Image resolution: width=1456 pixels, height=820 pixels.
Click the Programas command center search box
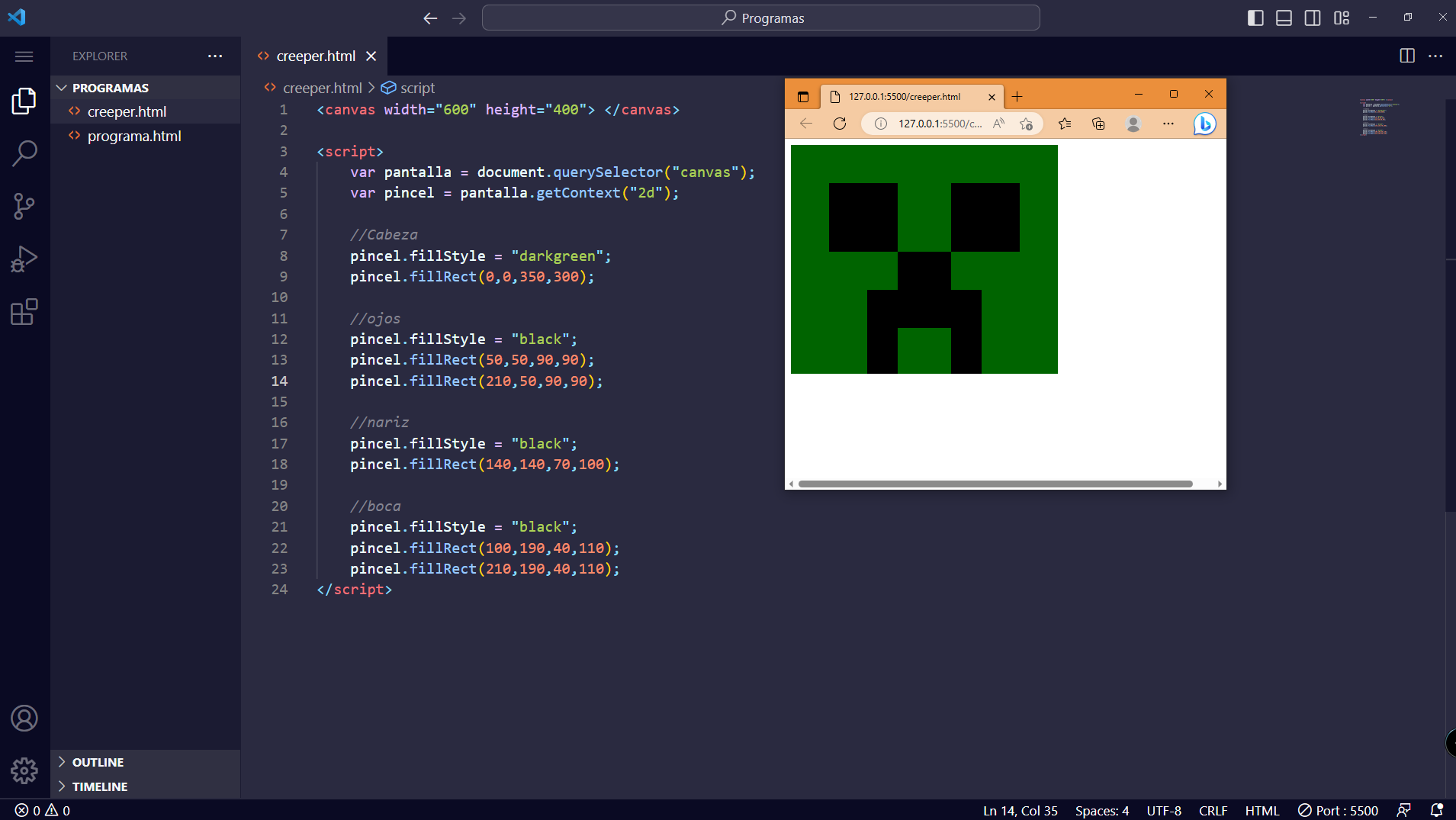pos(761,18)
